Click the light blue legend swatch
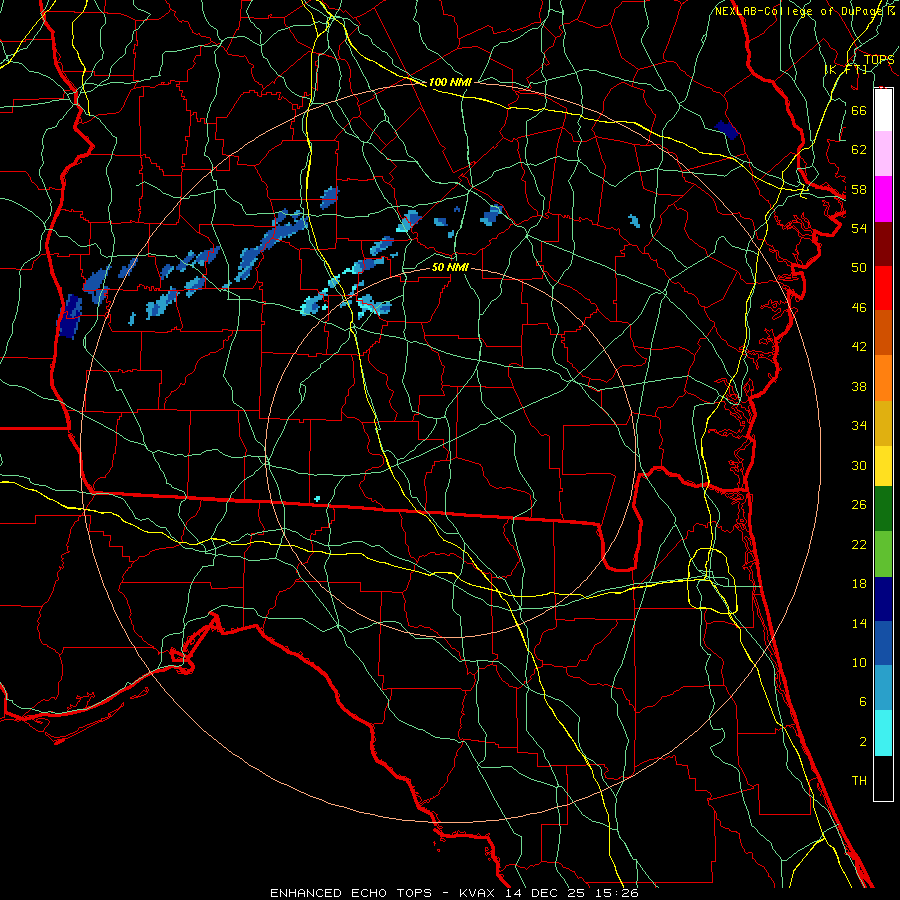 [x=883, y=688]
